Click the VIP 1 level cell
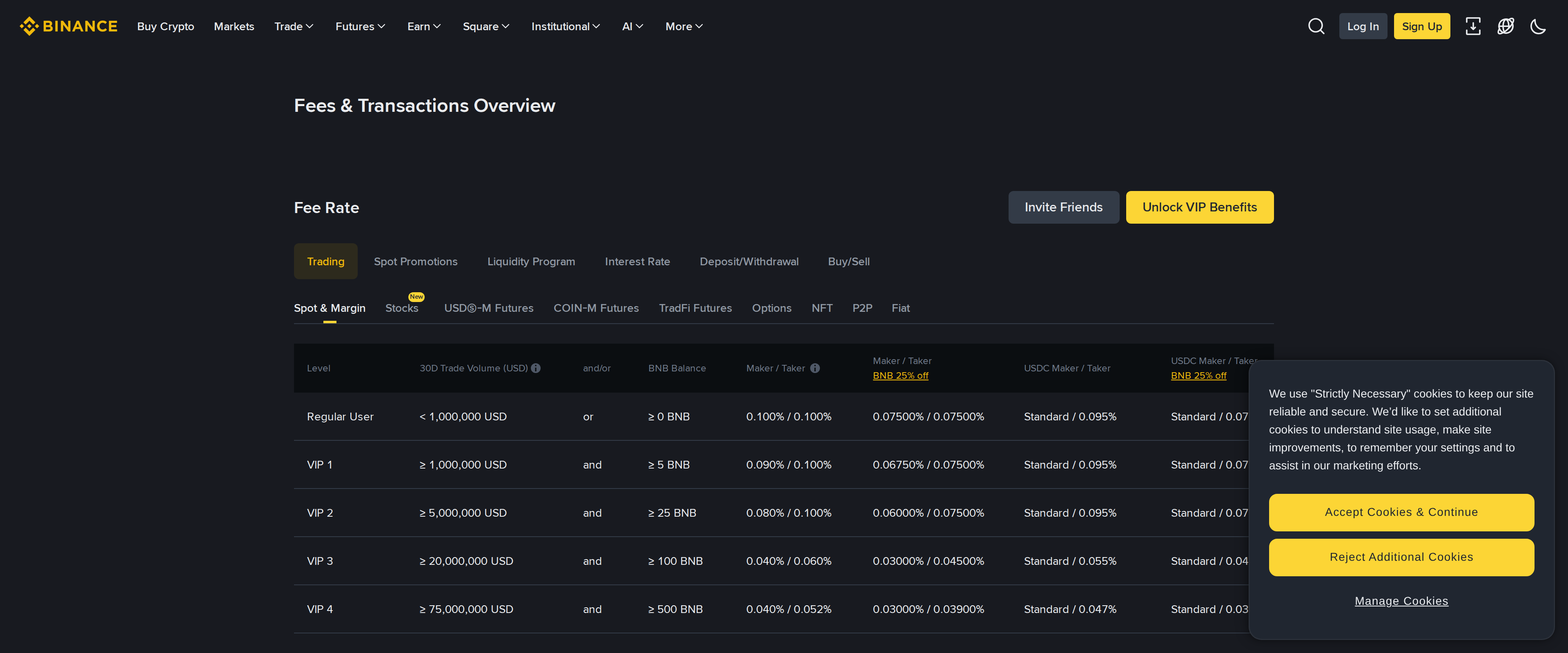1568x653 pixels. [320, 464]
